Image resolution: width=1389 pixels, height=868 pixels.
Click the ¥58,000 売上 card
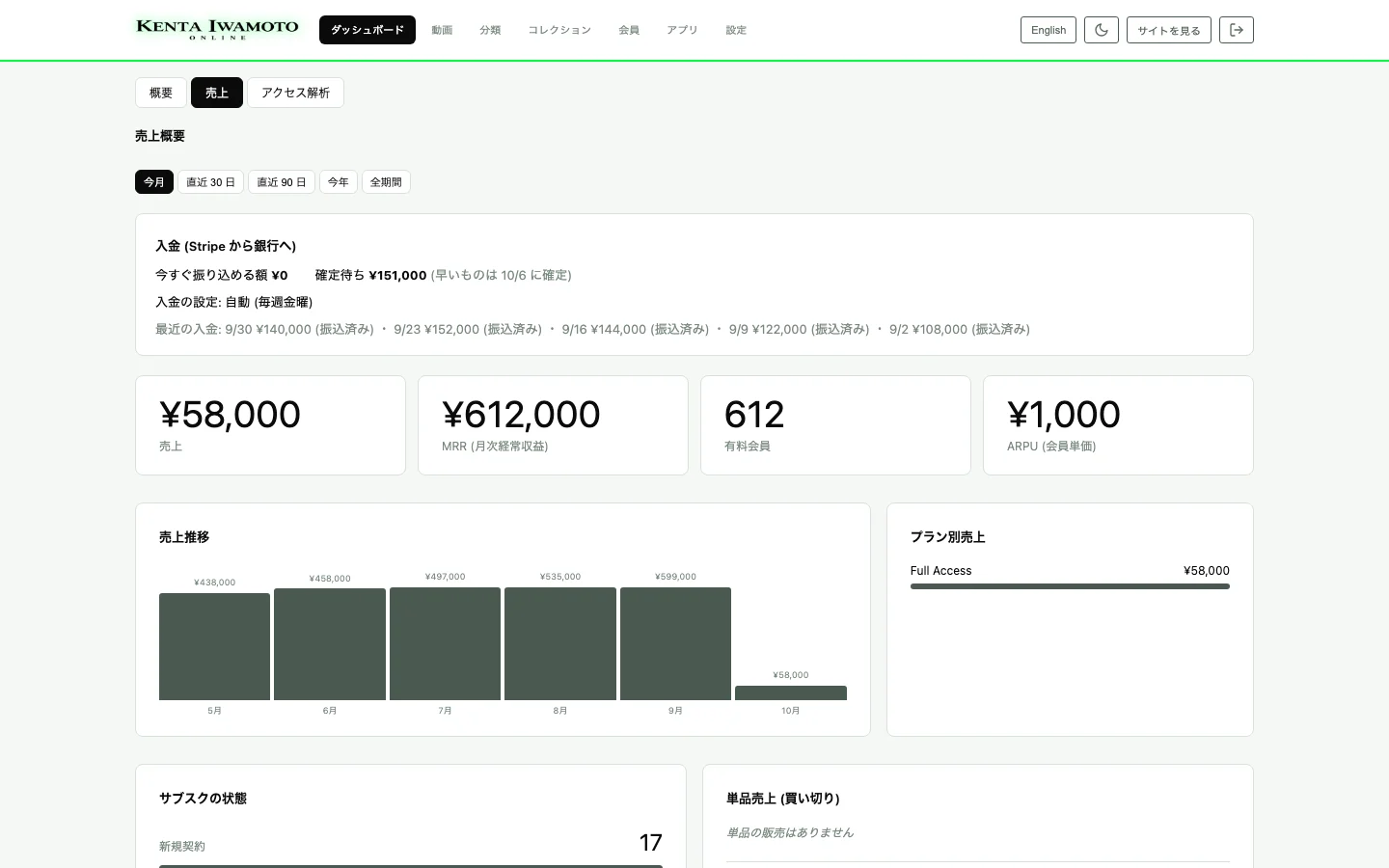click(270, 425)
